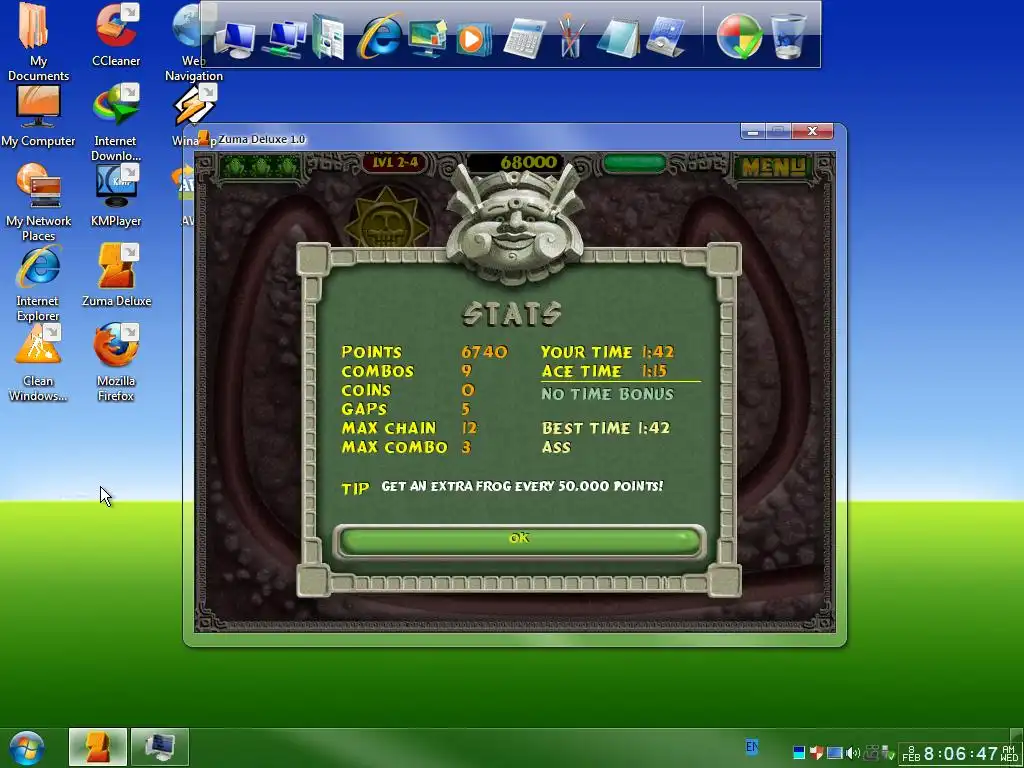Screen dimensions: 1024x768
Task: Click the frog lives indicator
Action: [x=261, y=167]
